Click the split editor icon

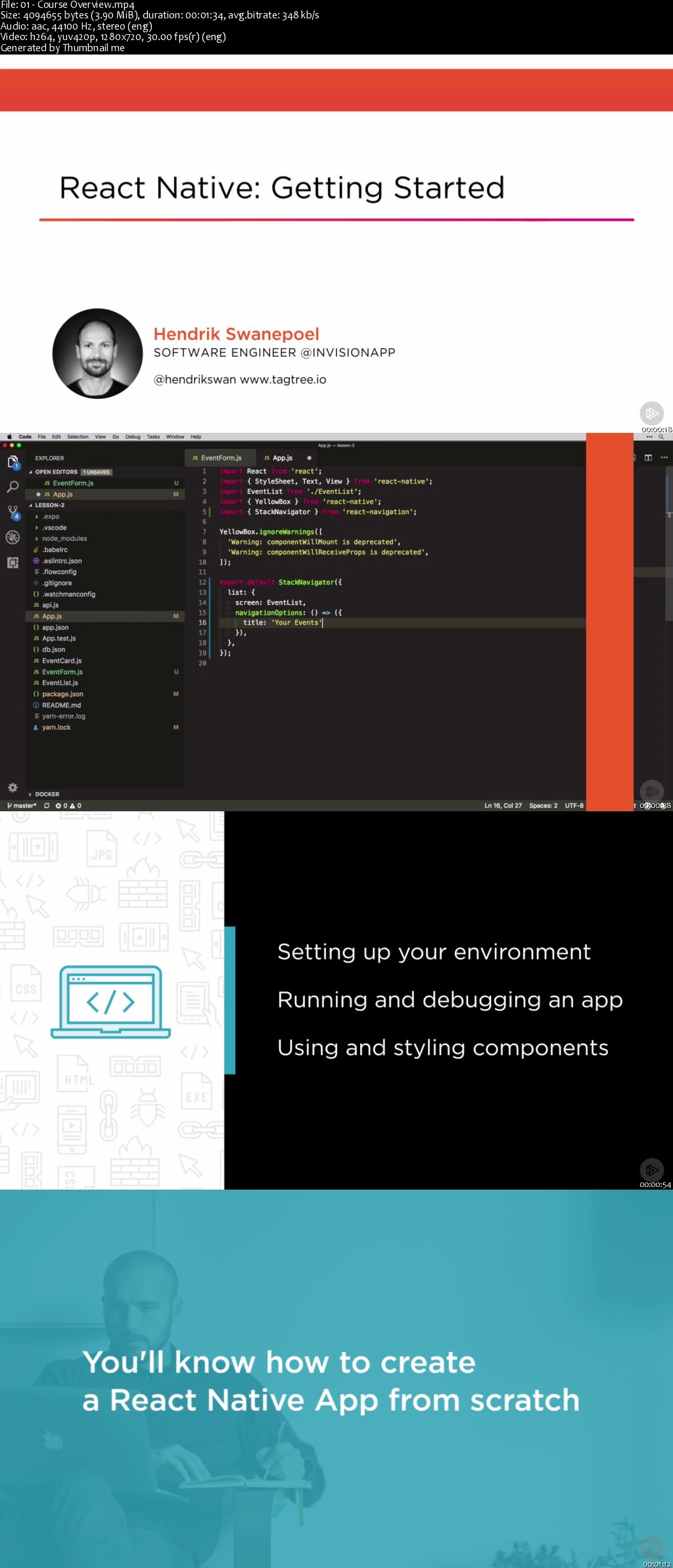648,457
